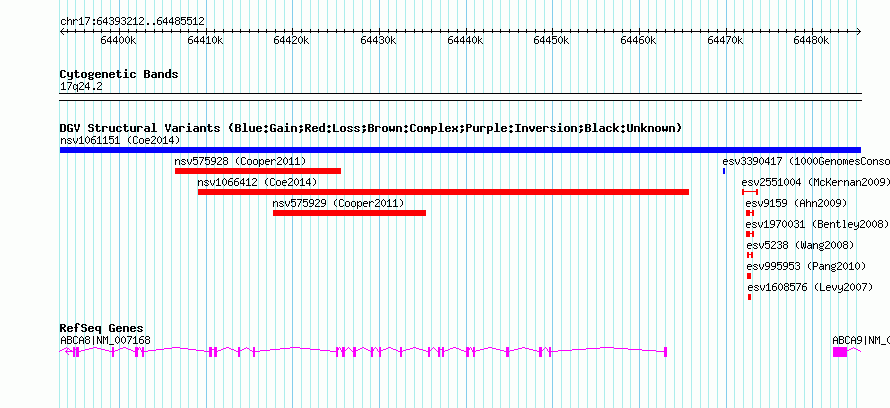Select the 64460k ruler tick label
The image size is (890, 408).
pyautogui.click(x=638, y=40)
